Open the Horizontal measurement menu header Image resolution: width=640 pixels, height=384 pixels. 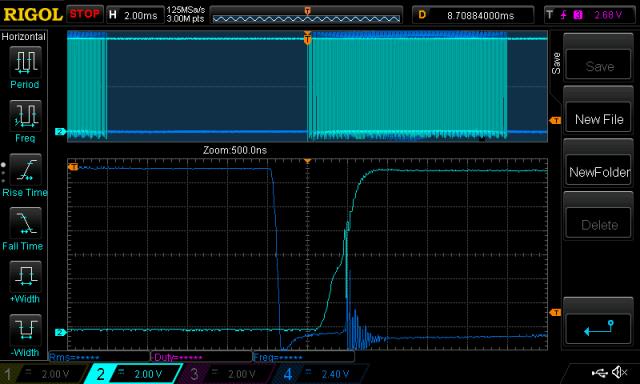pyautogui.click(x=24, y=36)
